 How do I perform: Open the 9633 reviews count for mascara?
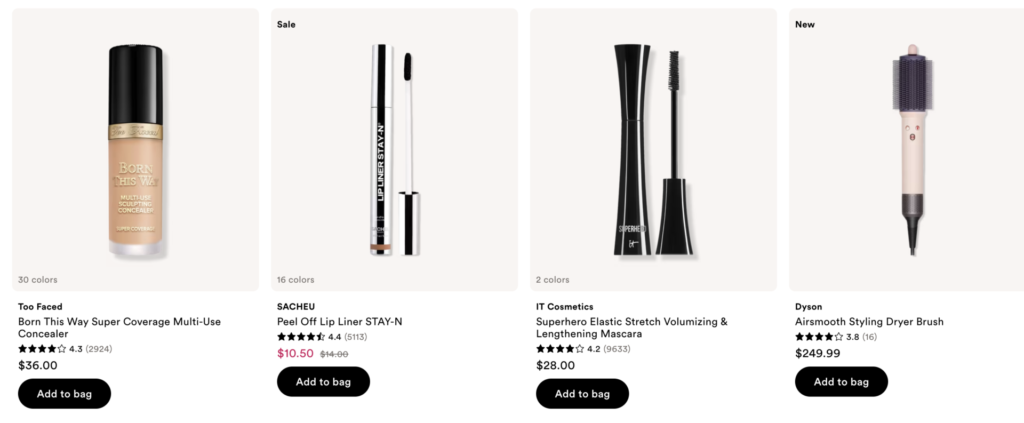click(x=617, y=349)
